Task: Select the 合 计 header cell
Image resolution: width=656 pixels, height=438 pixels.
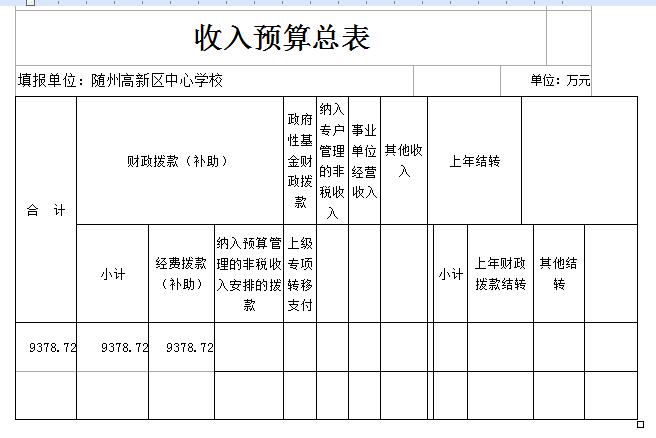Action: 46,210
